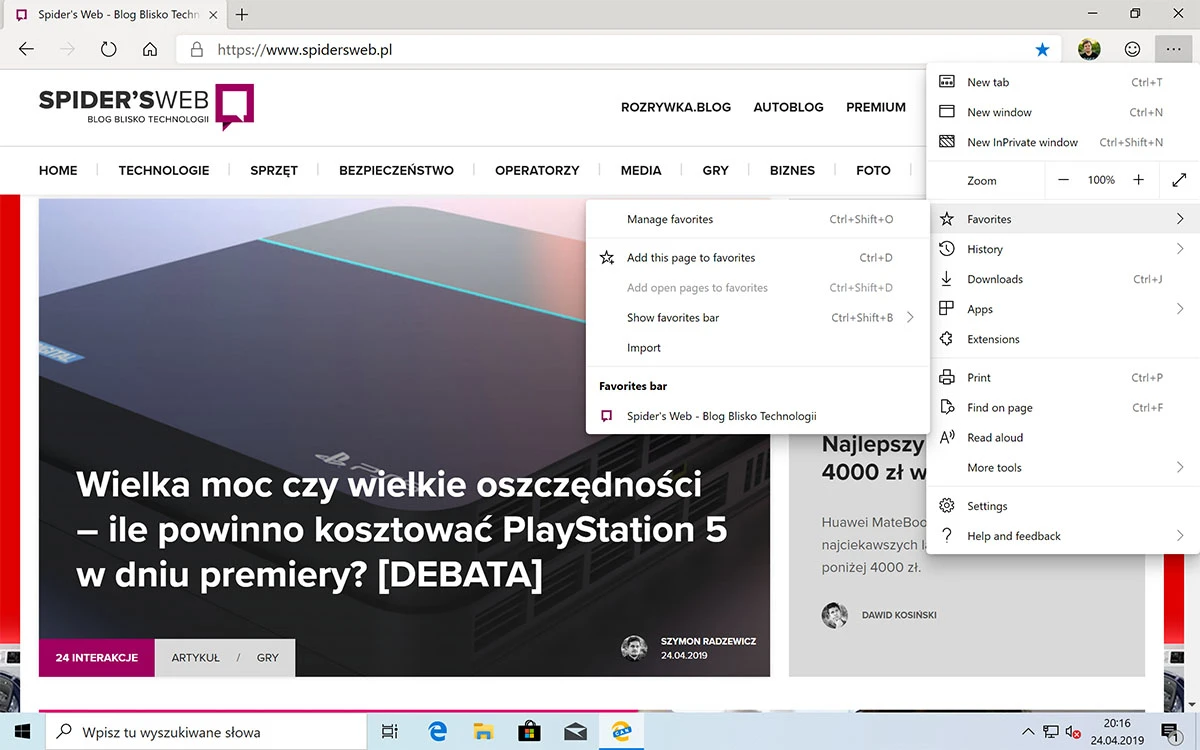The height and width of the screenshot is (750, 1200).
Task: Open File Explorer from the taskbar
Action: [x=483, y=732]
